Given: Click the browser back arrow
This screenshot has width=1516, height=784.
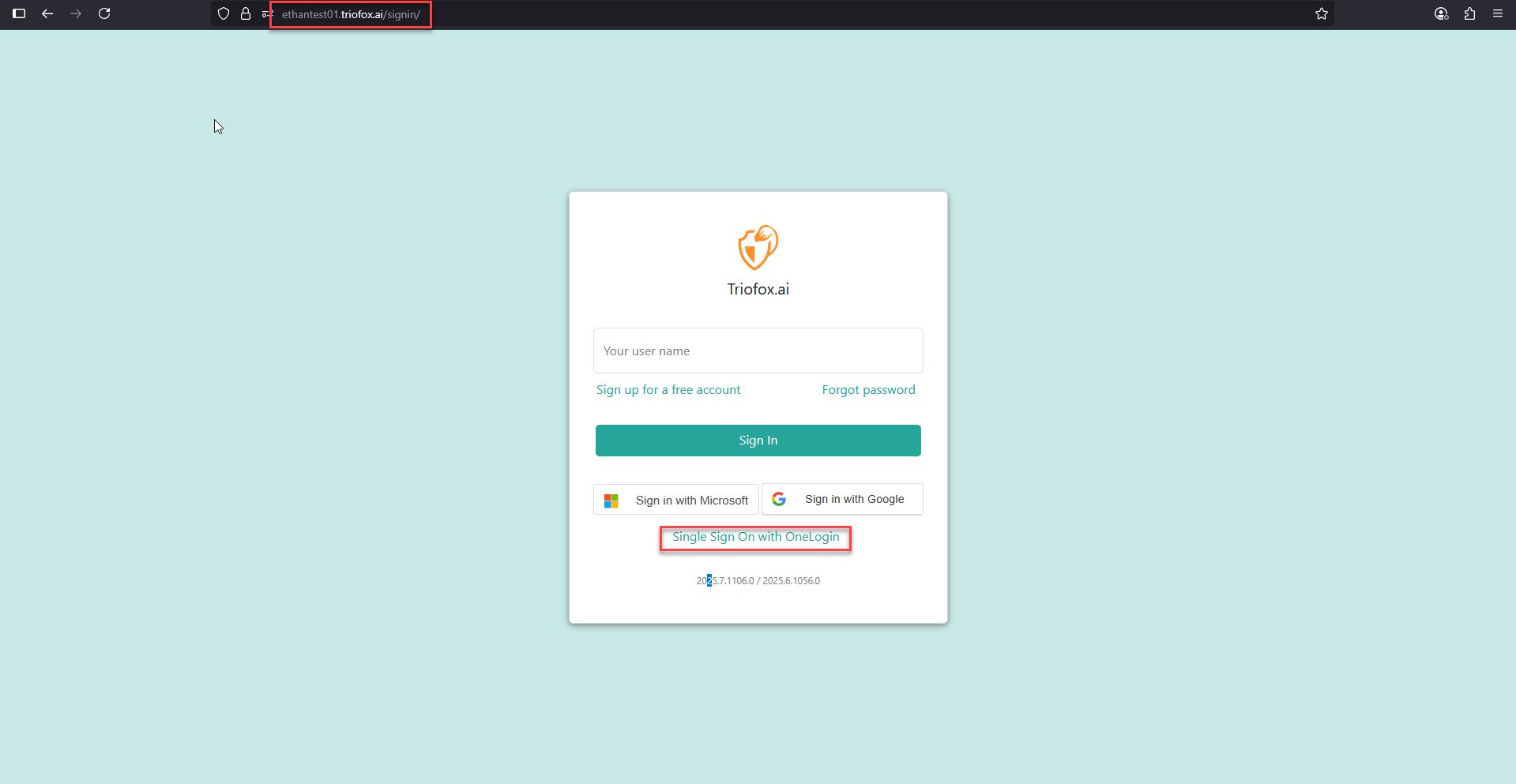Looking at the screenshot, I should coord(47,13).
